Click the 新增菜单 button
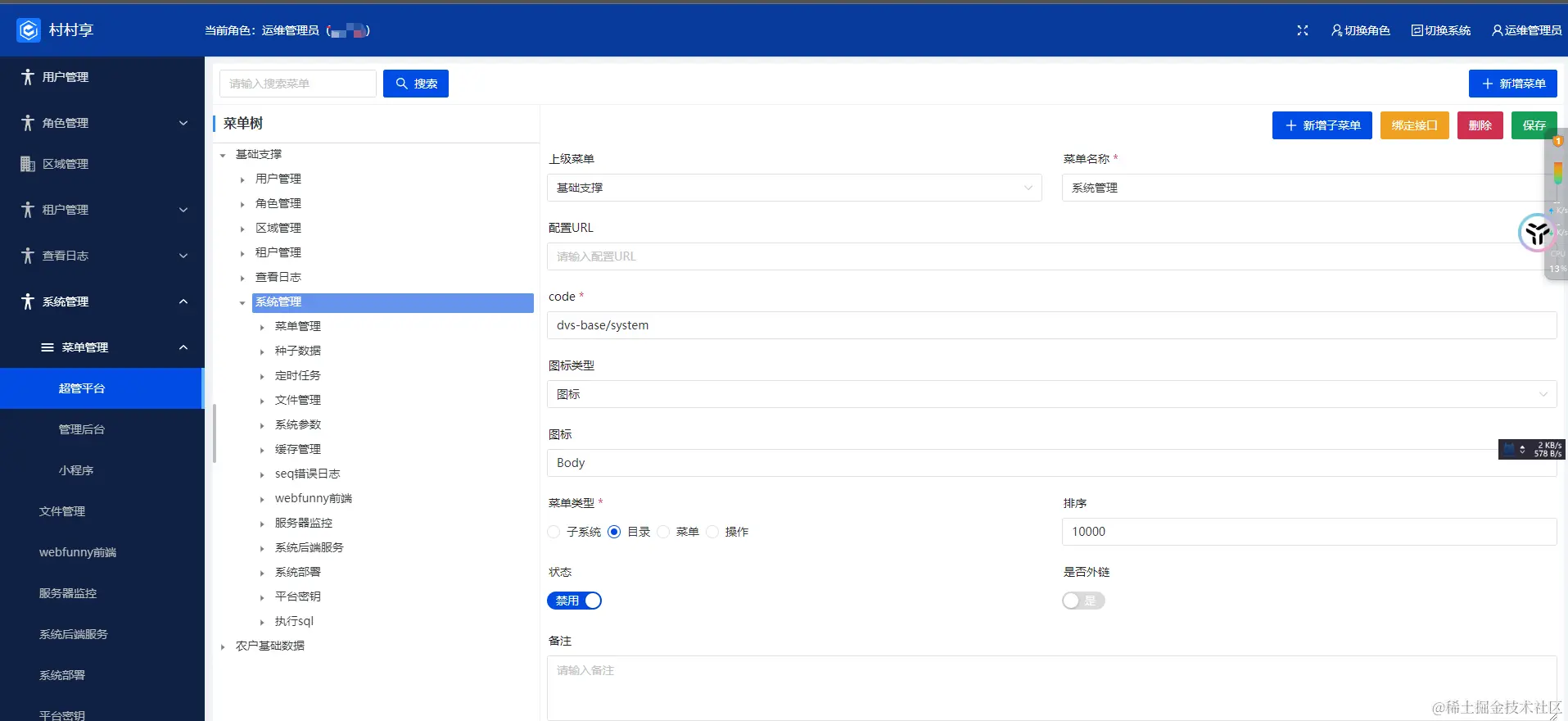 click(1513, 84)
